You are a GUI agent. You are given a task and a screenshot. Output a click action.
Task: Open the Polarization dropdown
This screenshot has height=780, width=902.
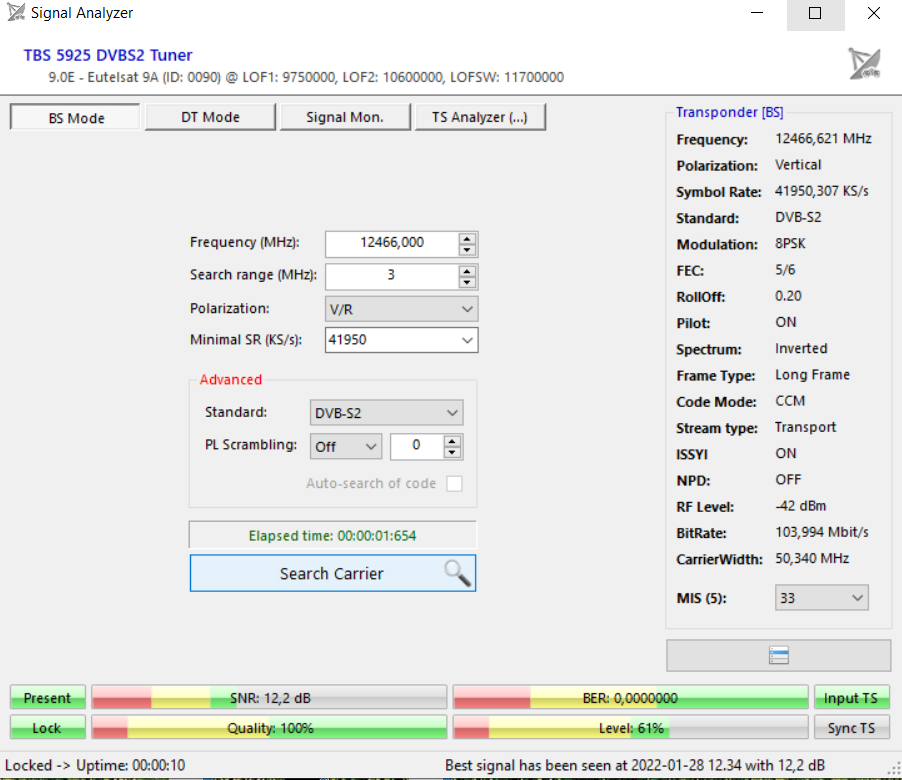point(401,309)
